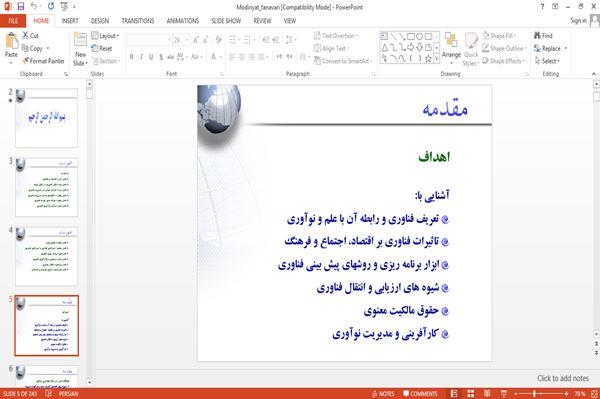
Task: Click the Save icon in quick access toolbar
Action: click(21, 6)
